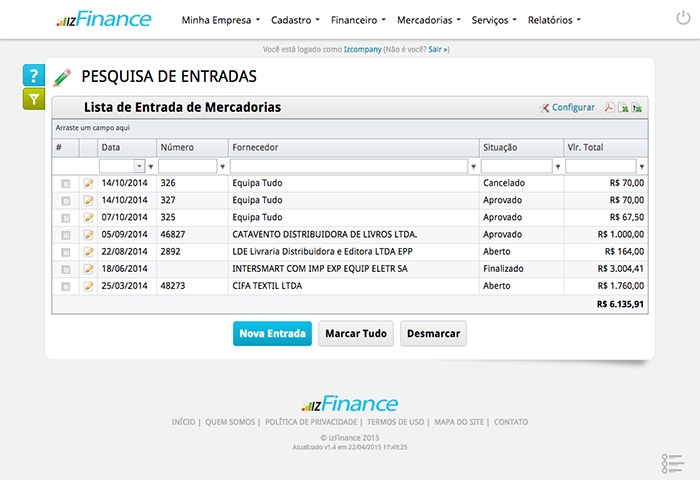The height and width of the screenshot is (480, 700).
Task: Open the Minha Empresa menu
Action: 220,20
